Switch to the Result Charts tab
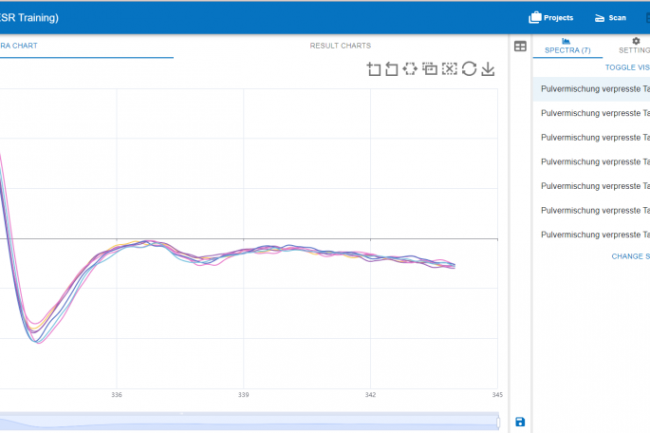Viewport: 650px width, 433px height. pyautogui.click(x=340, y=46)
